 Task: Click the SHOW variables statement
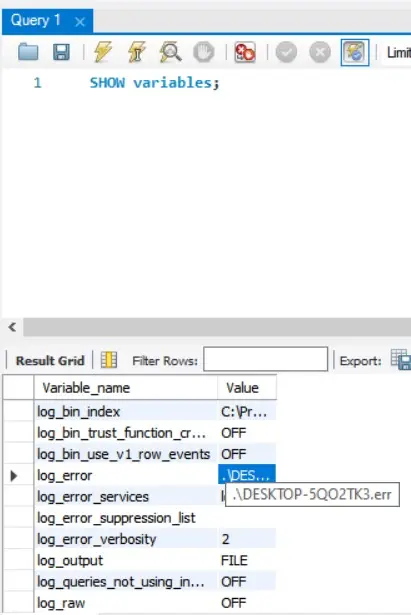click(x=155, y=83)
